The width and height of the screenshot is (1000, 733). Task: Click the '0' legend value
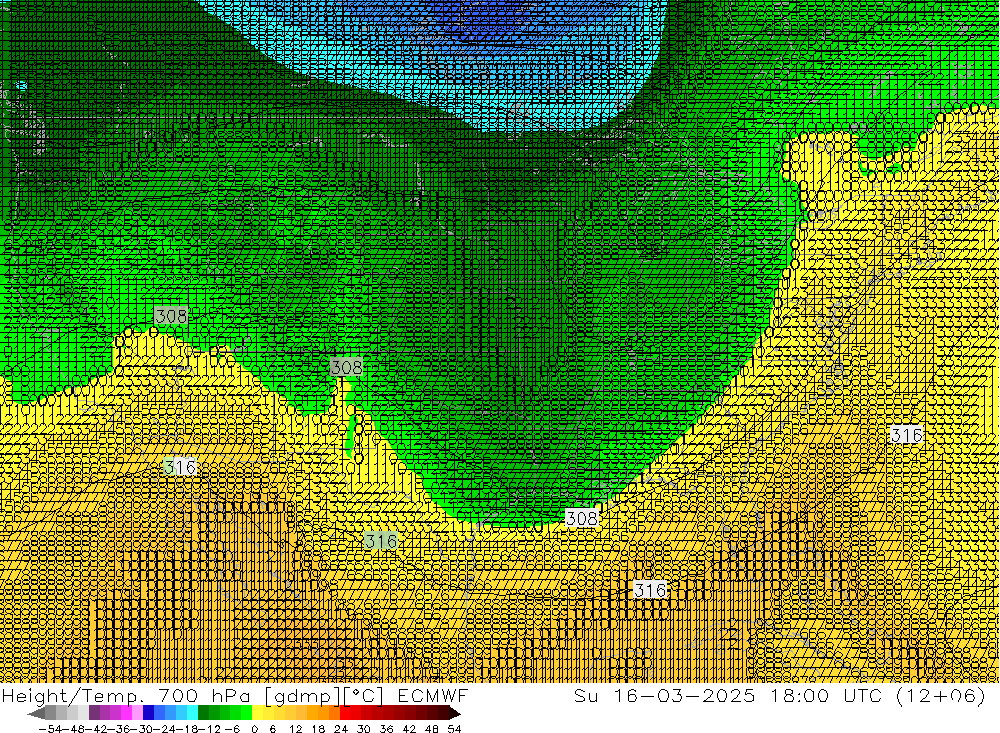254,729
